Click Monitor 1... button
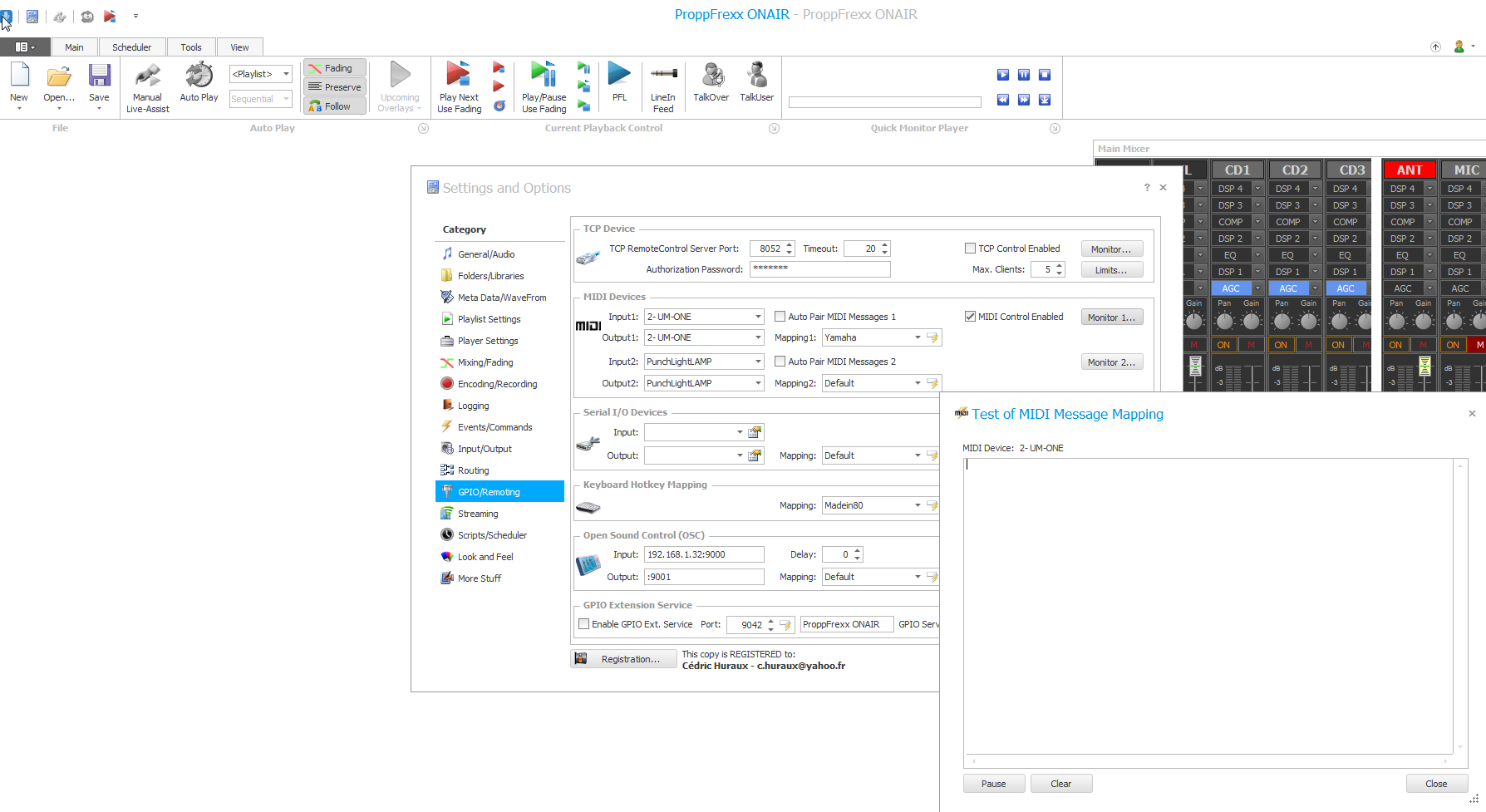The width and height of the screenshot is (1486, 812). pyautogui.click(x=1112, y=317)
